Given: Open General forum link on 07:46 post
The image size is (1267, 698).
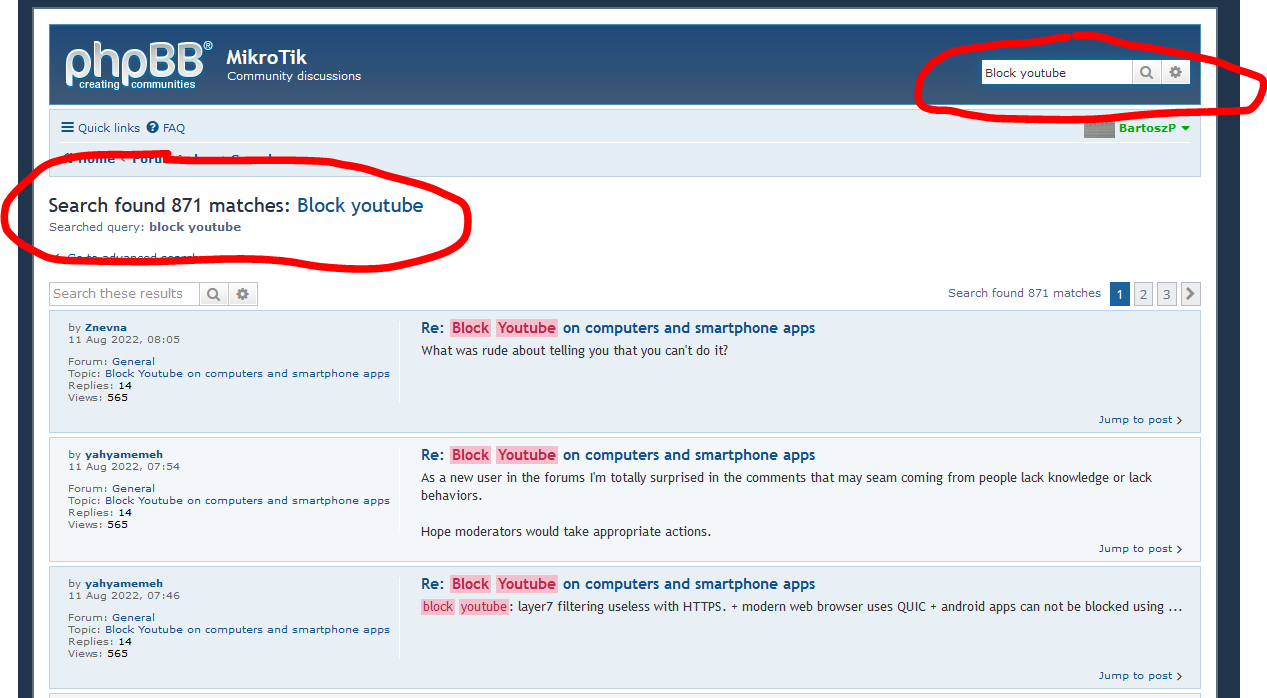Looking at the screenshot, I should pyautogui.click(x=133, y=617).
